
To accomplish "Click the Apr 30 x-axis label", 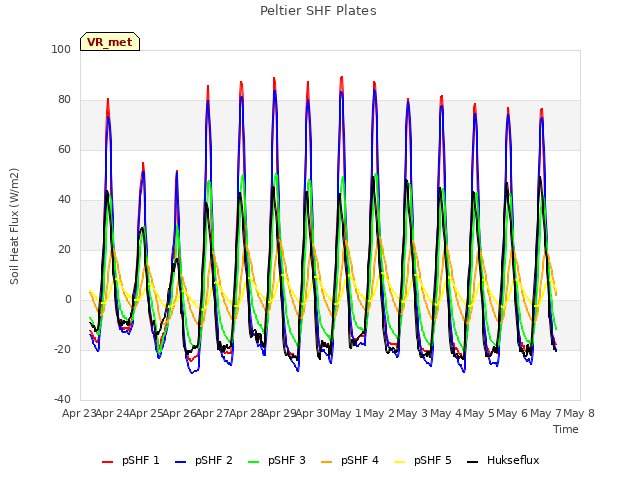I will pyautogui.click(x=312, y=413).
